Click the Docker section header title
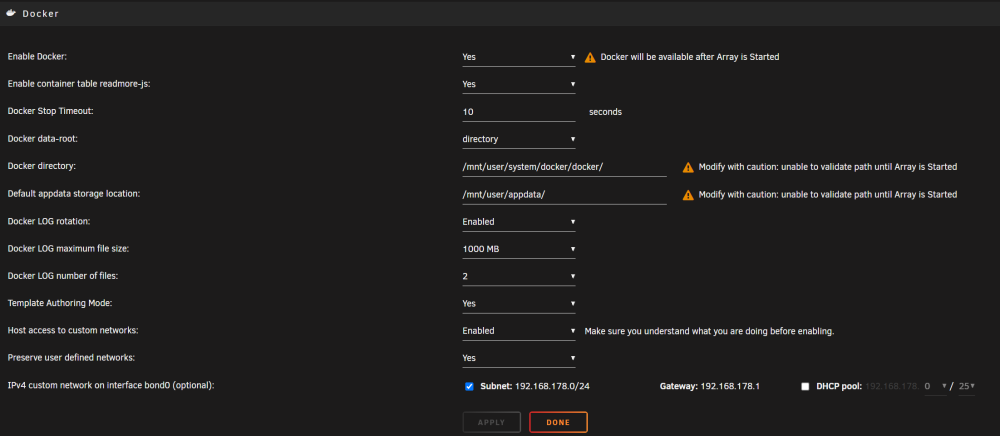This screenshot has height=436, width=1000. coord(41,13)
